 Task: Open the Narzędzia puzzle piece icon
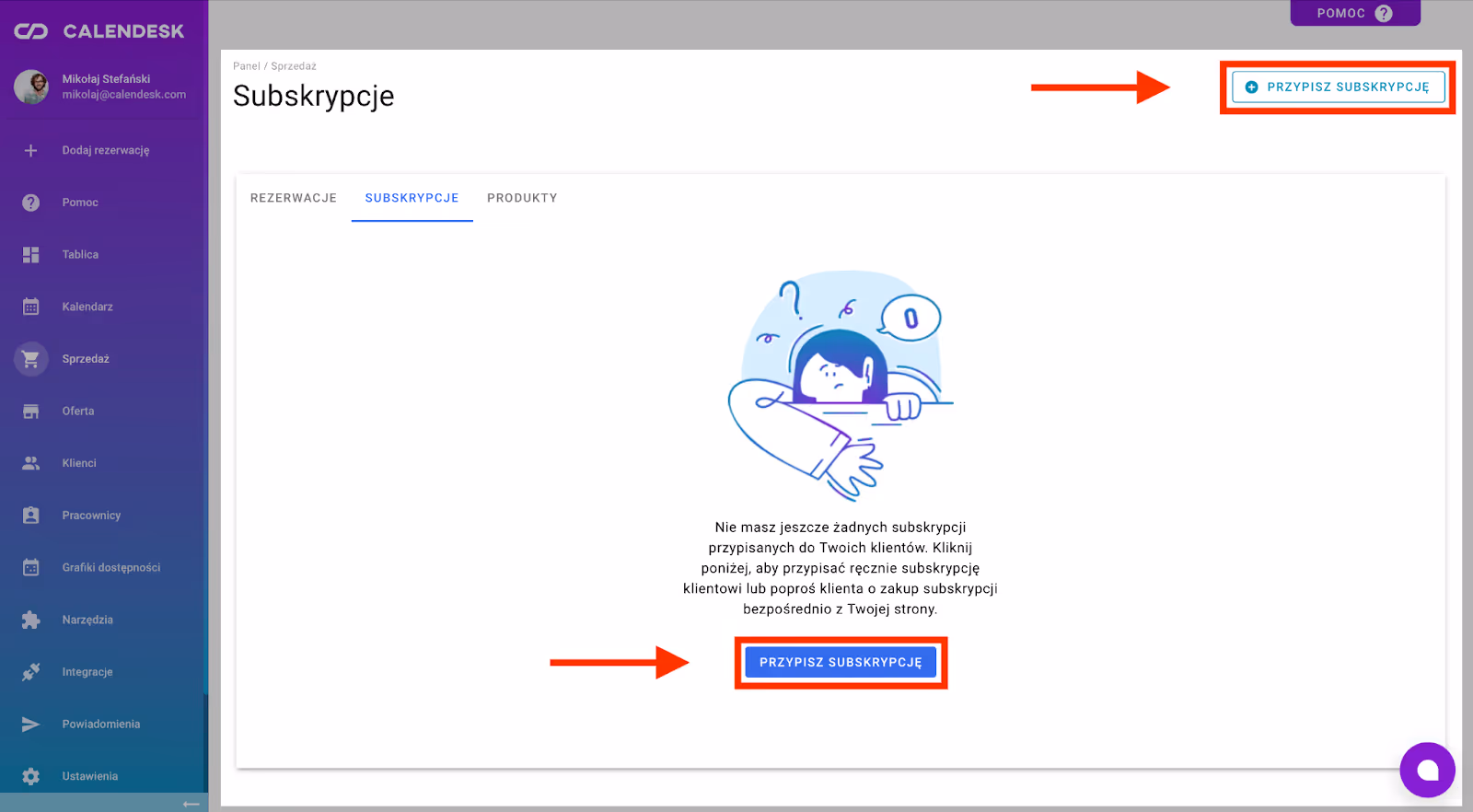click(30, 620)
